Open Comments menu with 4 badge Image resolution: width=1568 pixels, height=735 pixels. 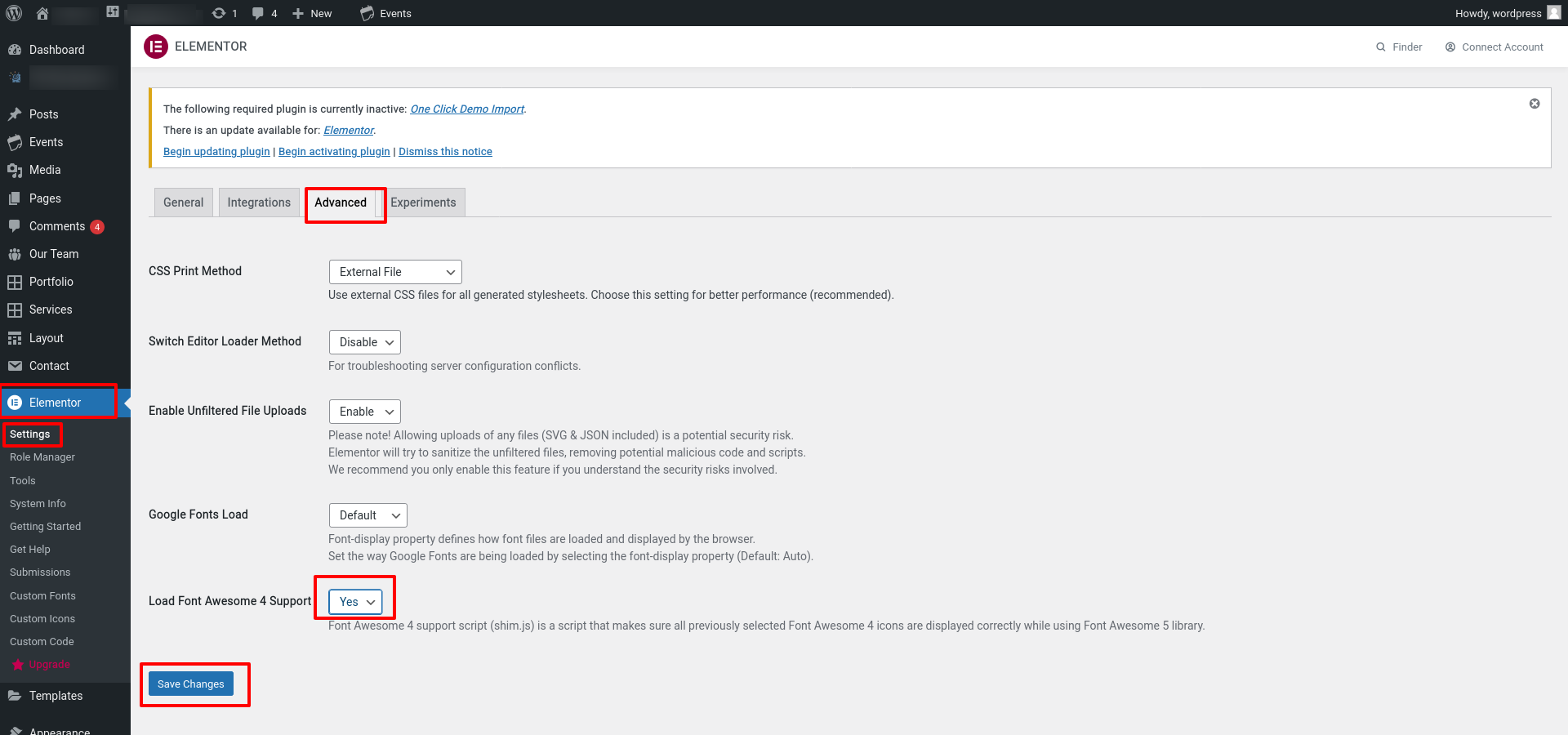coord(65,226)
